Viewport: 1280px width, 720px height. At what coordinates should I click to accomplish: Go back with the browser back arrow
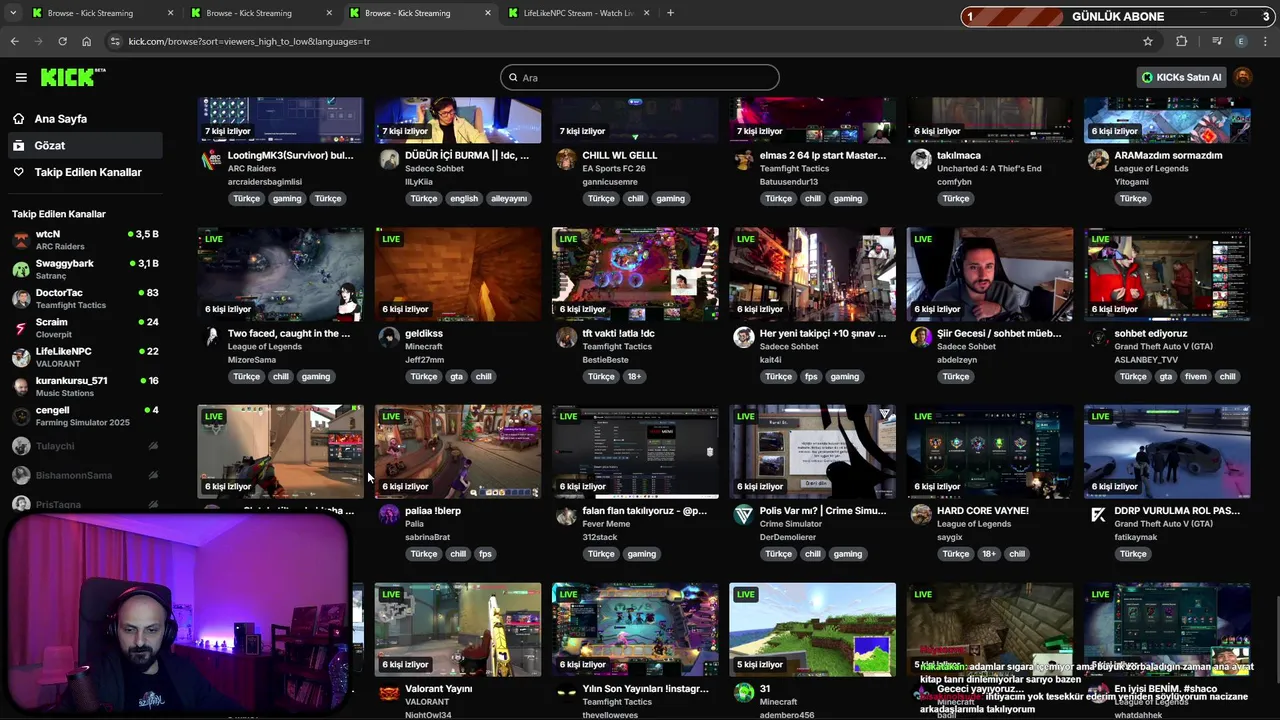point(14,41)
